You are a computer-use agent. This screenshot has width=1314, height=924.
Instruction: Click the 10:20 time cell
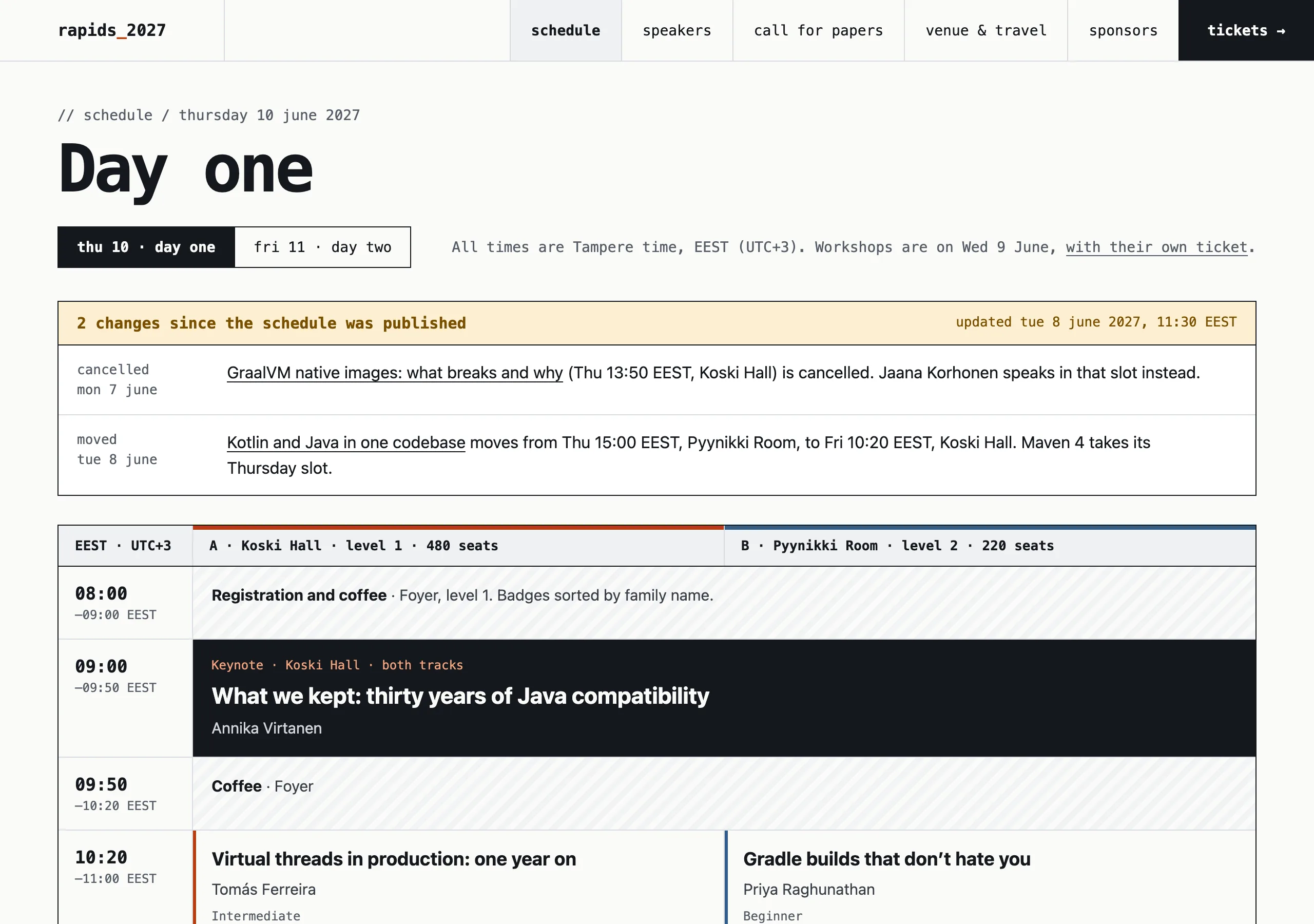125,877
